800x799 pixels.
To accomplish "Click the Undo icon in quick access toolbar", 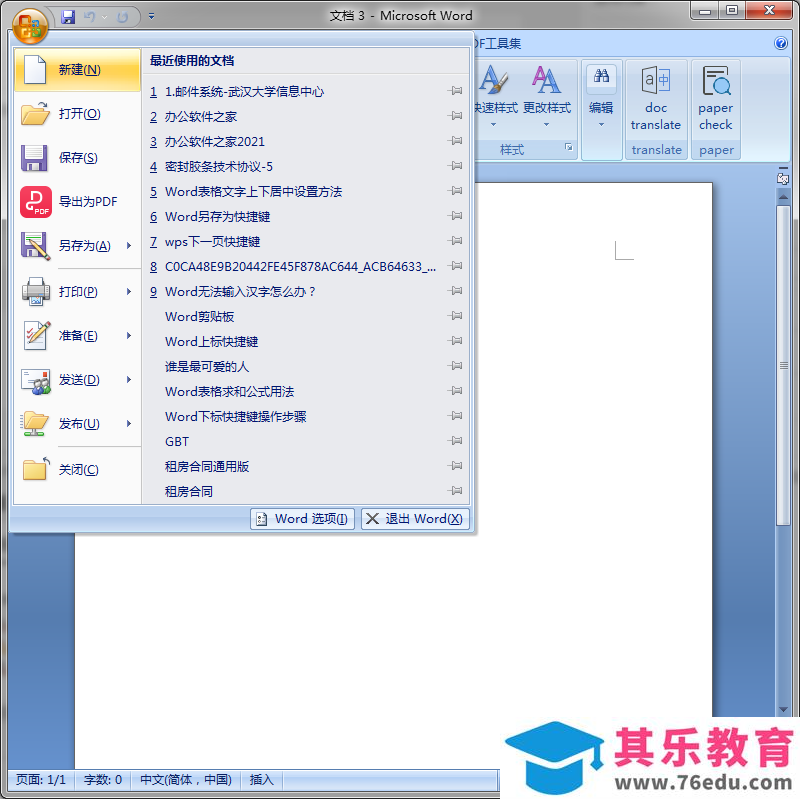I will pos(90,17).
